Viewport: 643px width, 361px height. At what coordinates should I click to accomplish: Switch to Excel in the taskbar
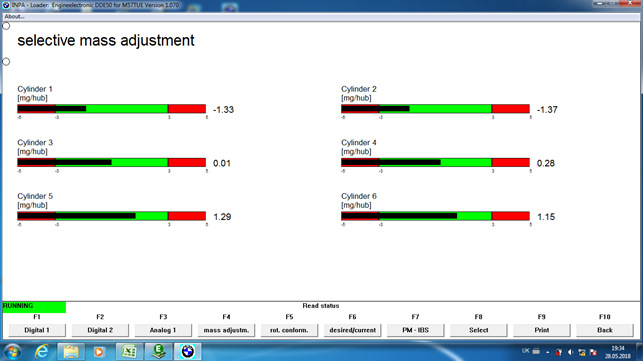coord(129,352)
